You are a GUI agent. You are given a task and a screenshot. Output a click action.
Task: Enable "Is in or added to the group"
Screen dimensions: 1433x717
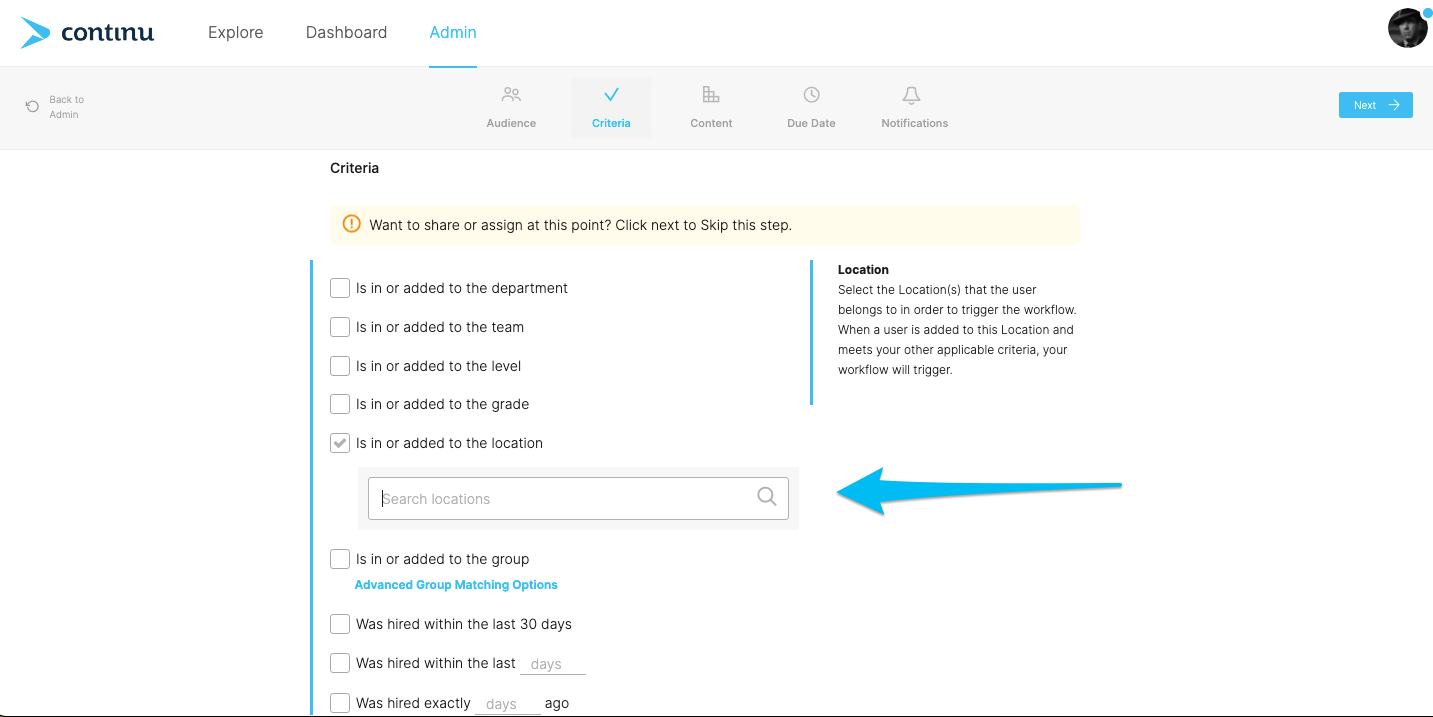(x=340, y=559)
